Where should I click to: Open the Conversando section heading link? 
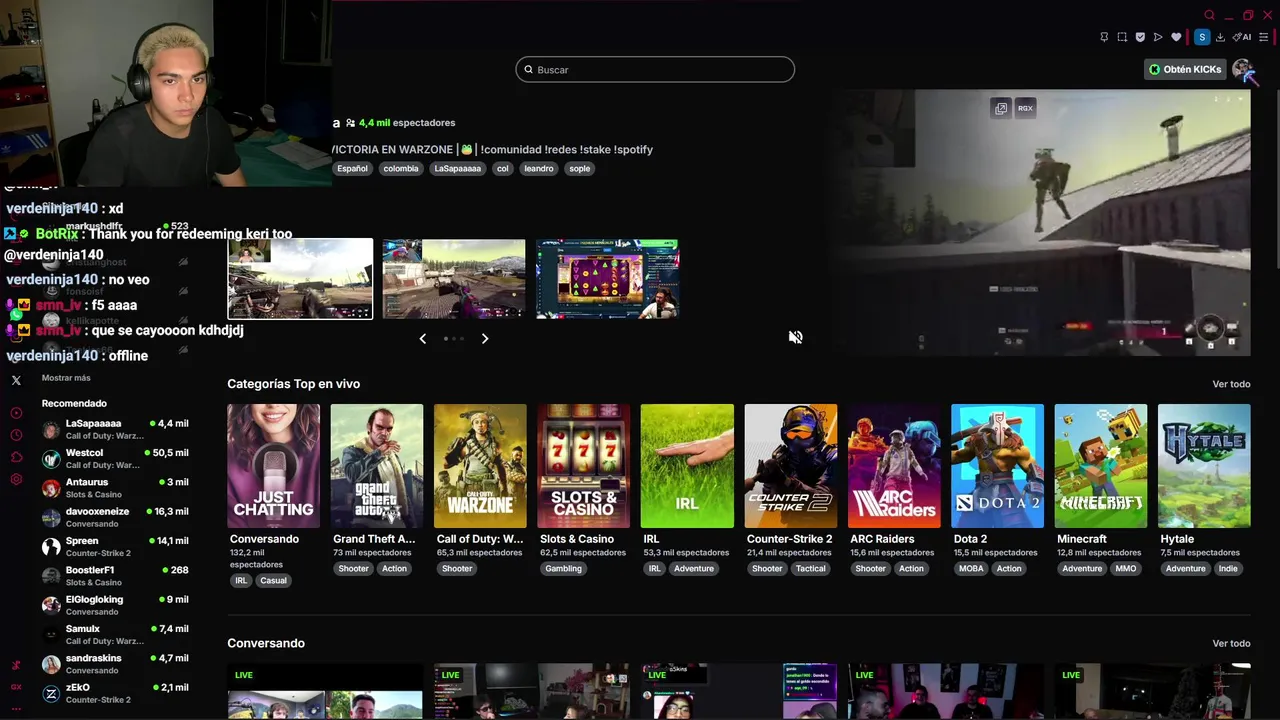point(266,643)
